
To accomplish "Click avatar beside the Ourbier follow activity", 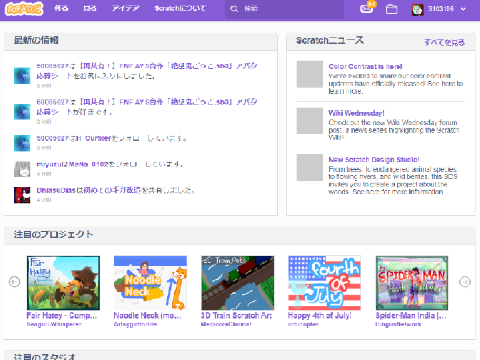I will pos(22,143).
